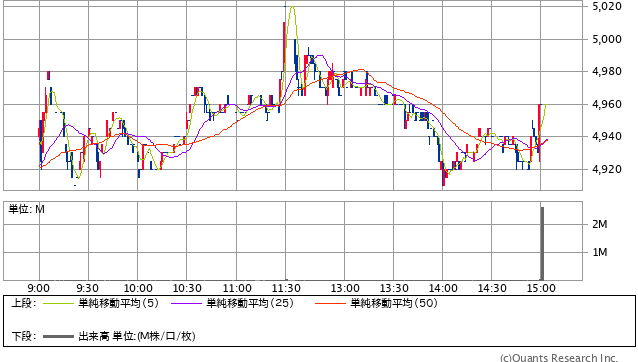Click the (c)Quants Research Inc. credit text
The width and height of the screenshot is (638, 362).
pos(559,358)
